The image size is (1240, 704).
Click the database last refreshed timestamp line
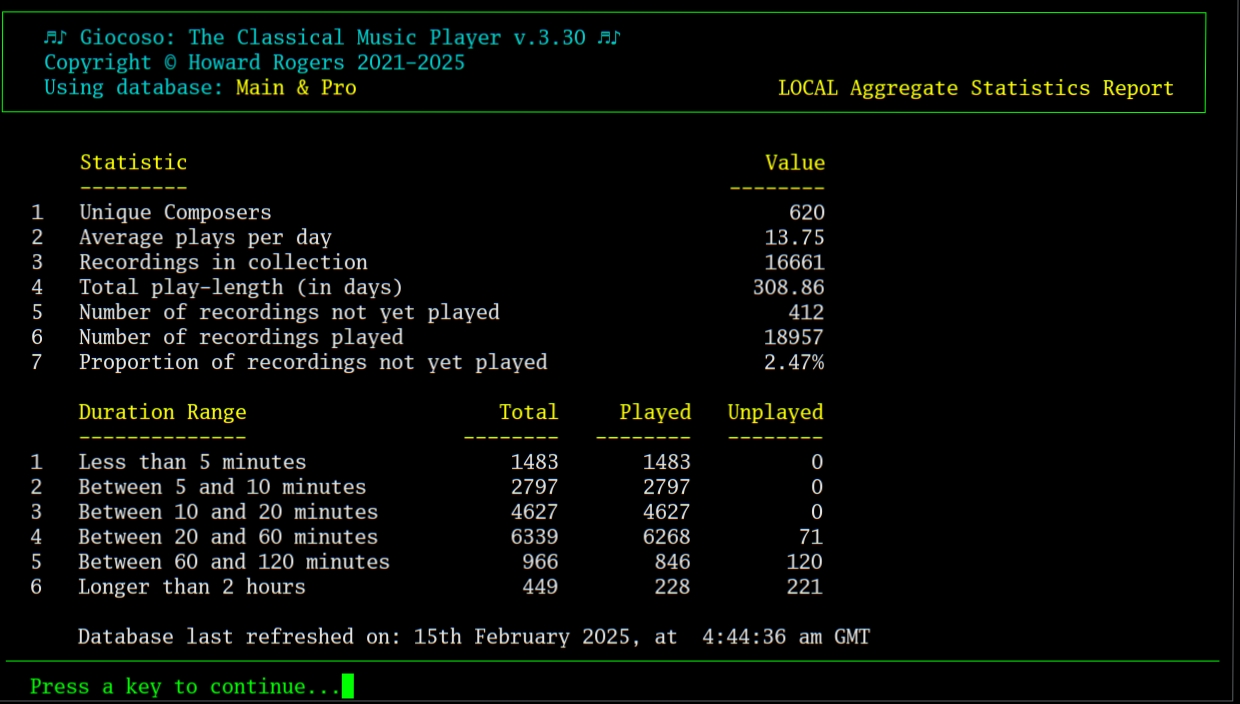coord(474,636)
